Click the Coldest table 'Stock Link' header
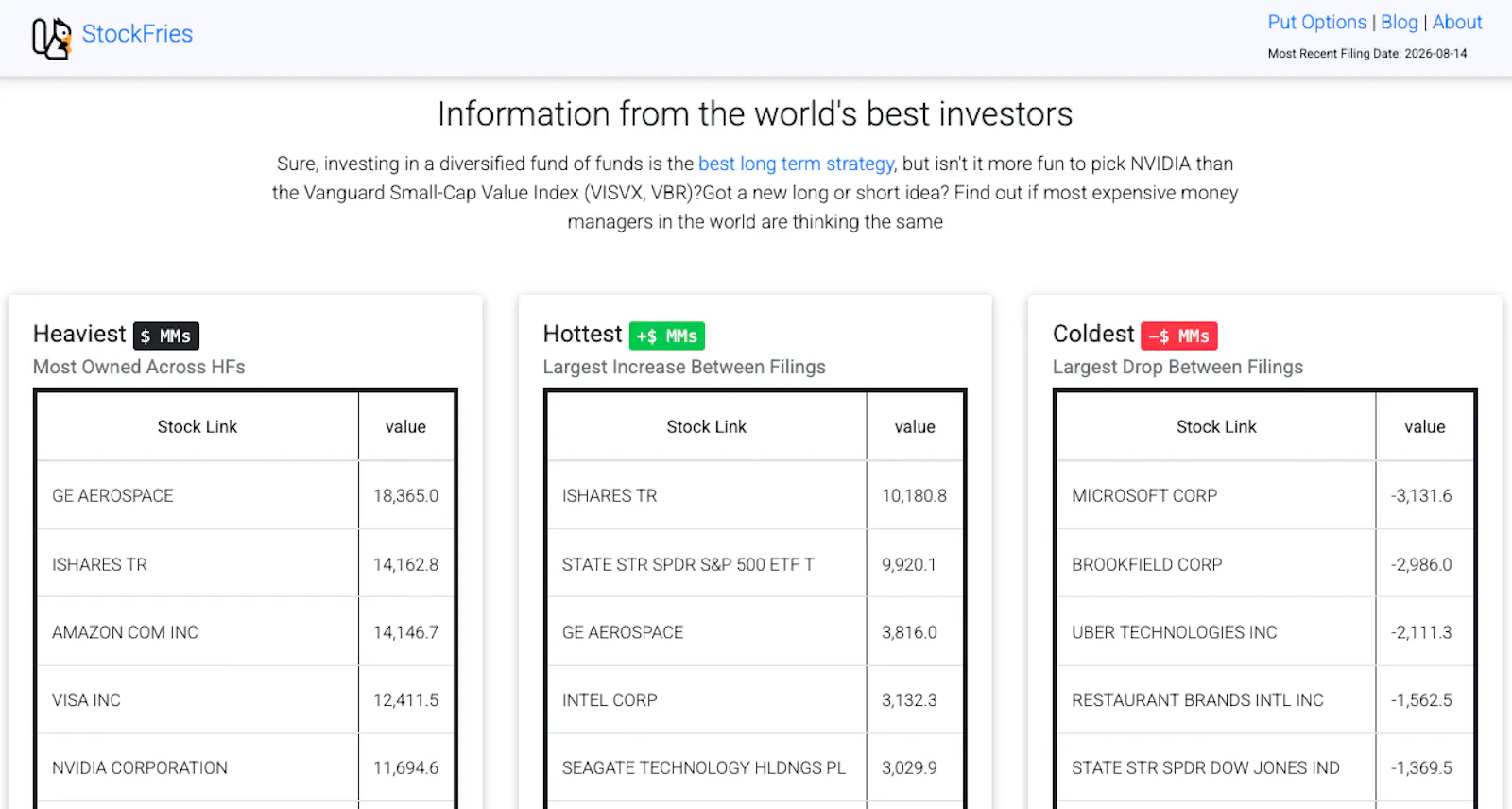 pyautogui.click(x=1216, y=426)
